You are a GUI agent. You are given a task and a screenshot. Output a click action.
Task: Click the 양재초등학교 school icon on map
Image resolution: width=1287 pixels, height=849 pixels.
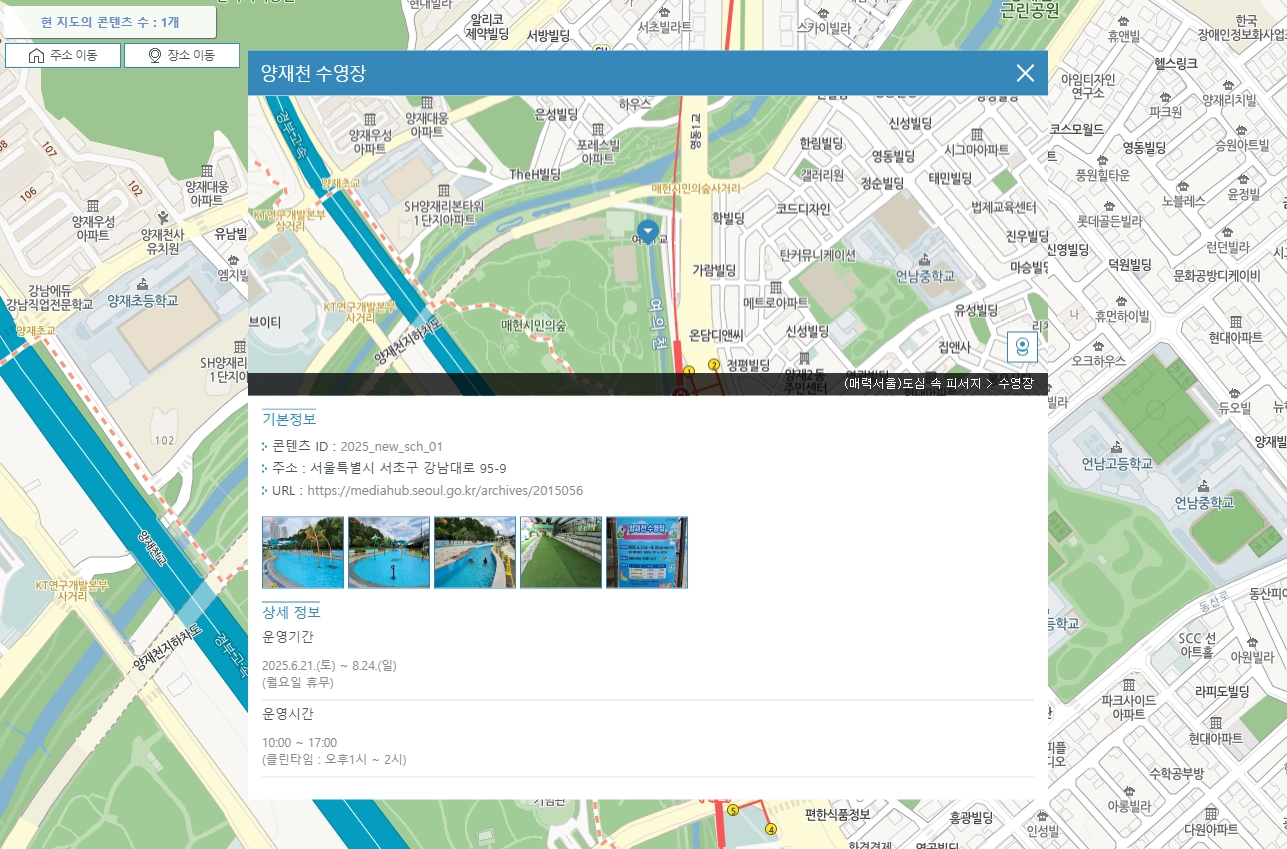tap(142, 283)
